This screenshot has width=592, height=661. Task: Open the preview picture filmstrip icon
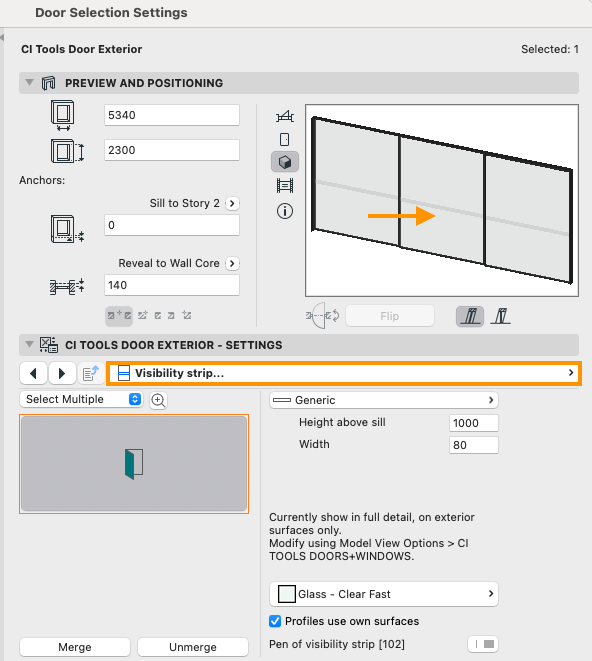coord(285,185)
